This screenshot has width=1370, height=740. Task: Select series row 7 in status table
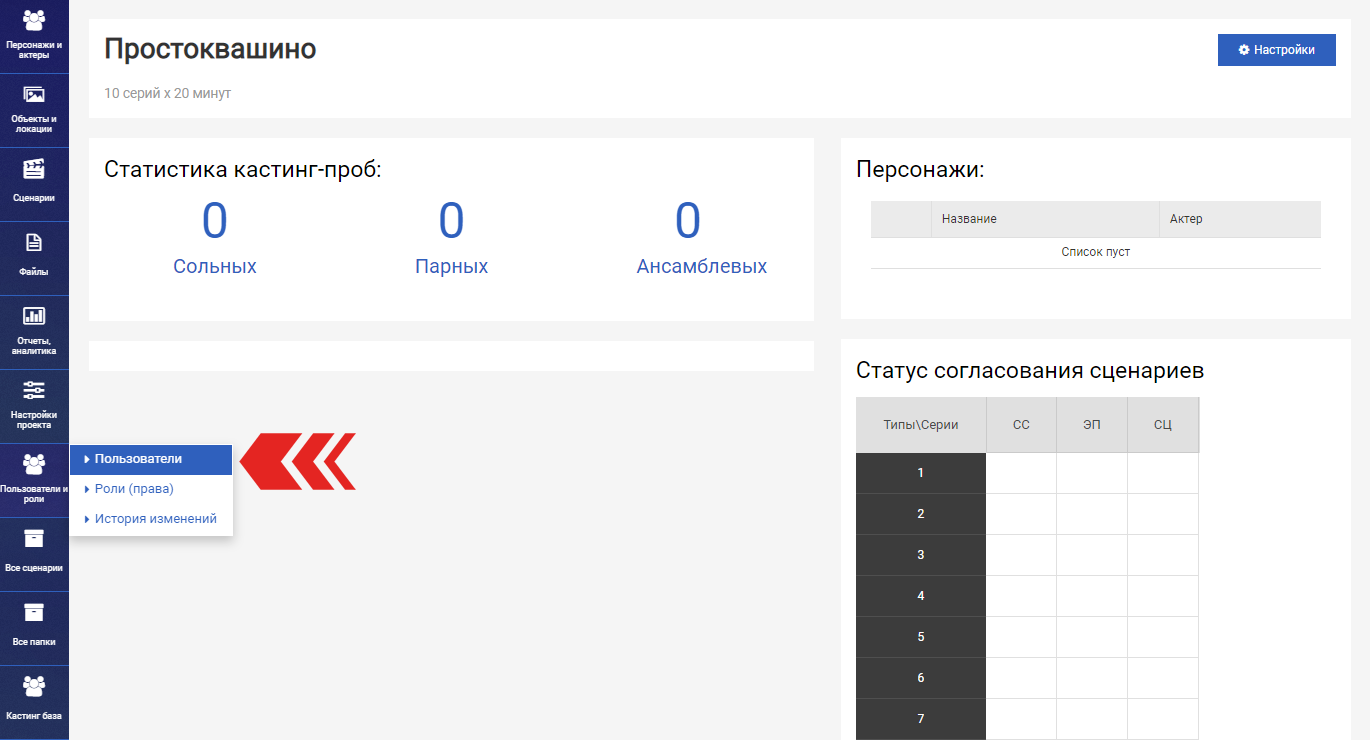pyautogui.click(x=921, y=719)
